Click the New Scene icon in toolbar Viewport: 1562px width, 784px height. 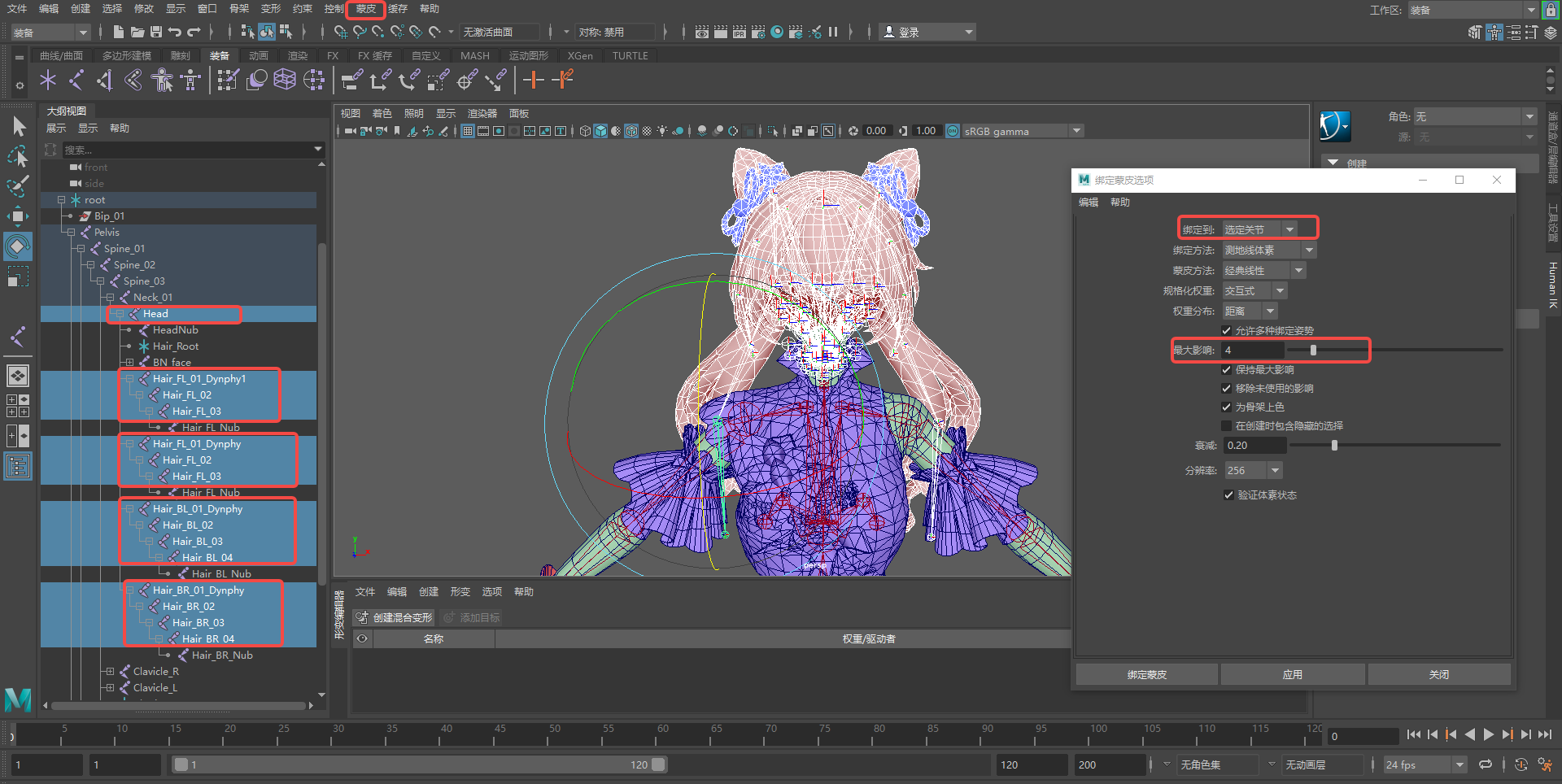tap(119, 32)
